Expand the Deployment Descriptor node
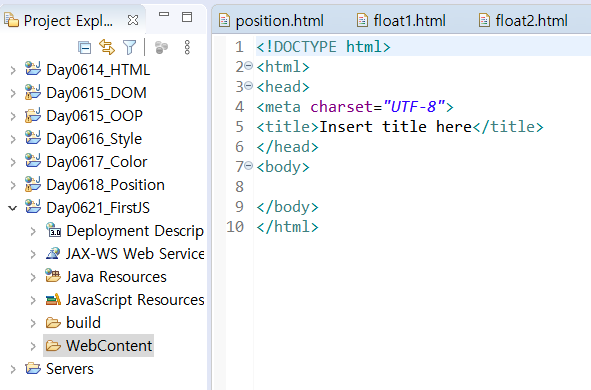591x390 pixels. [x=33, y=231]
